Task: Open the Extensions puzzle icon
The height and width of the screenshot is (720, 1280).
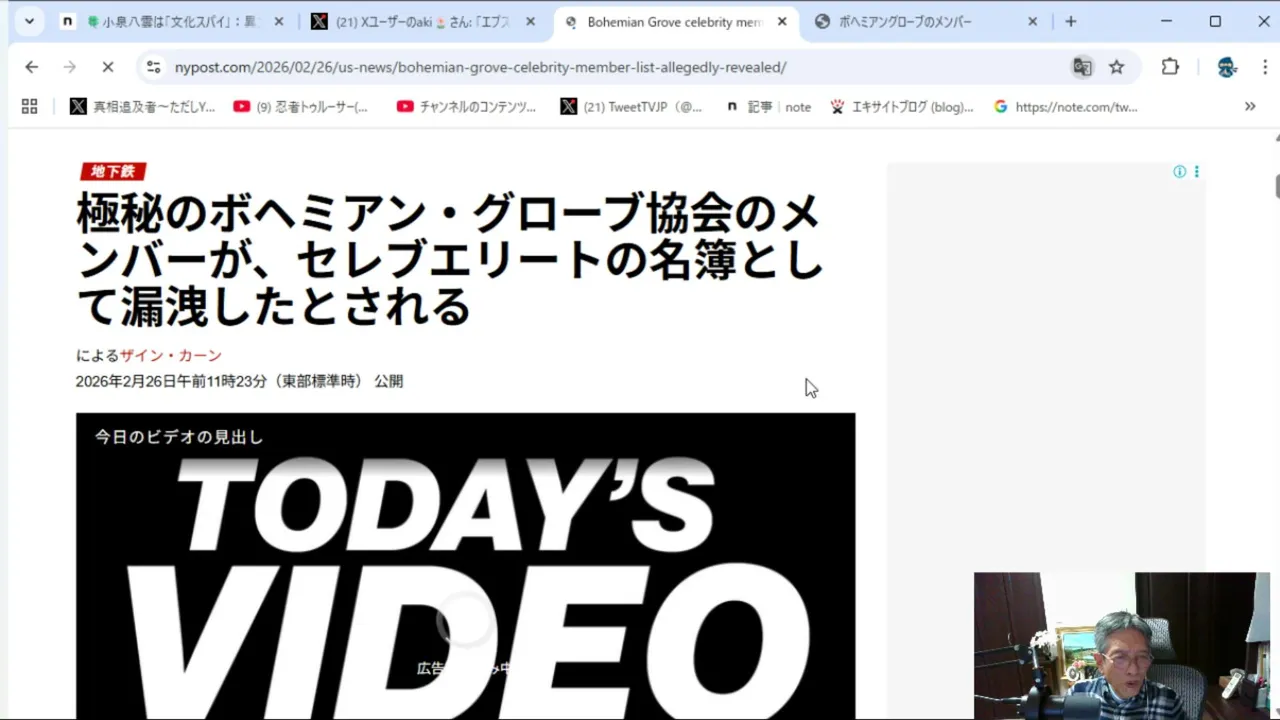Action: pyautogui.click(x=1170, y=67)
